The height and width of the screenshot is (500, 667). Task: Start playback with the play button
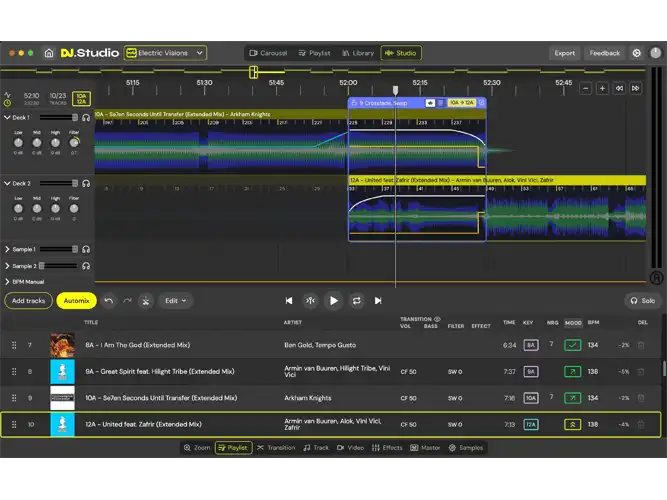click(x=334, y=301)
